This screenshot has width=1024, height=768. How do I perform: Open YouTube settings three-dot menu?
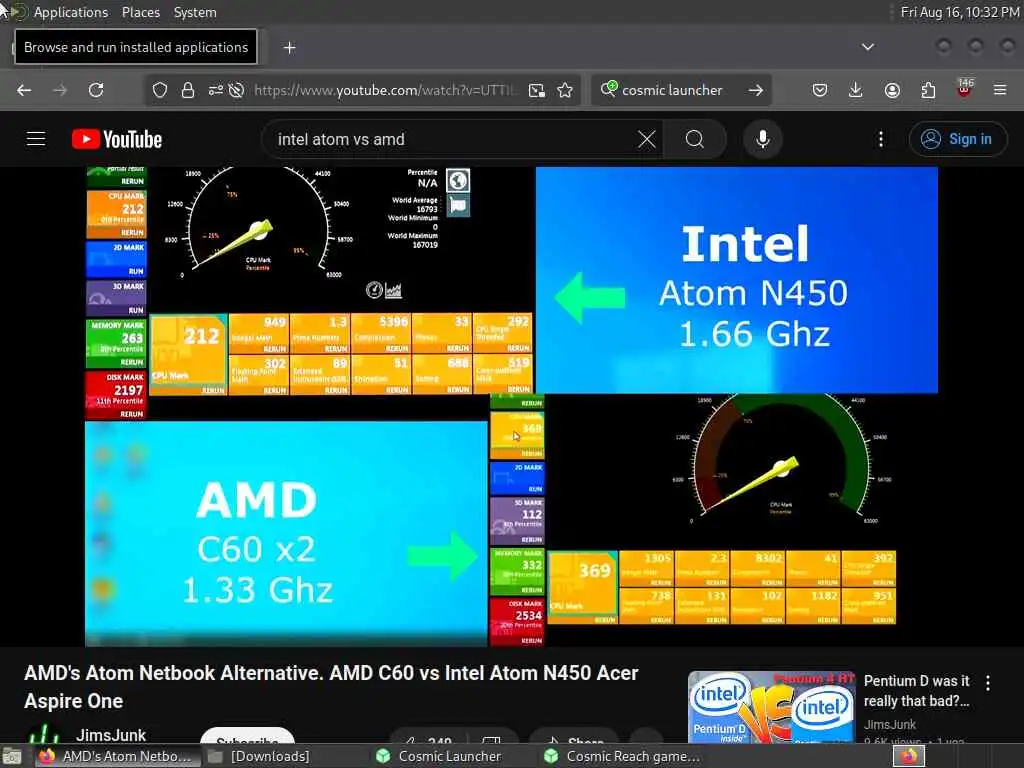pos(881,139)
